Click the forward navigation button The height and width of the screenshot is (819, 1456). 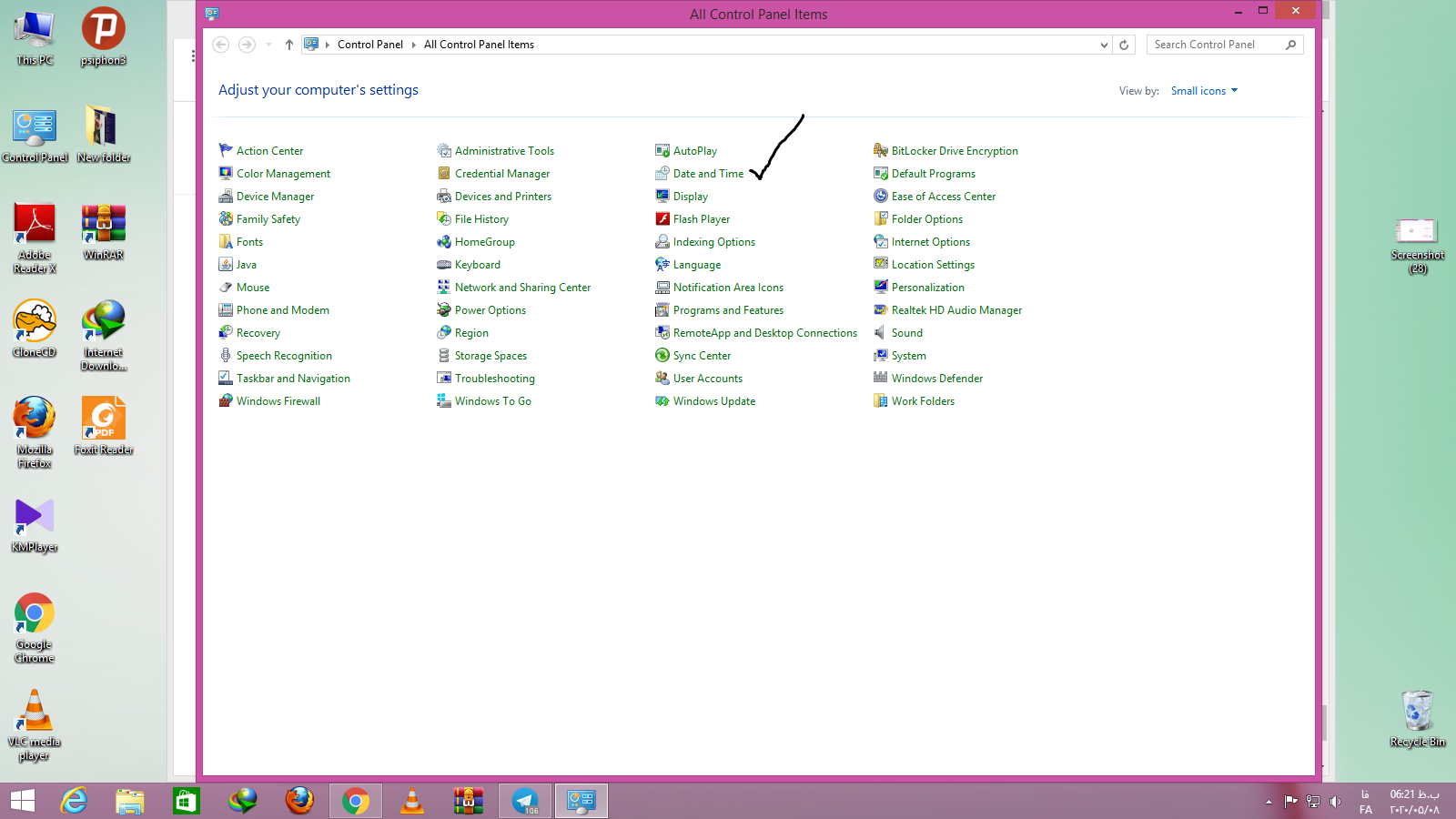pos(247,45)
